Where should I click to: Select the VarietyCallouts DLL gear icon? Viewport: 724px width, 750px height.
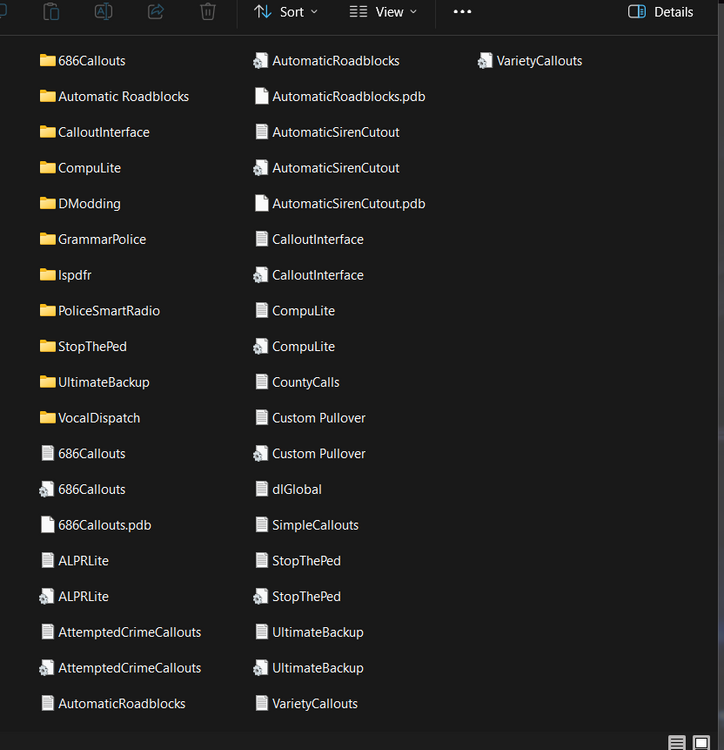(485, 61)
